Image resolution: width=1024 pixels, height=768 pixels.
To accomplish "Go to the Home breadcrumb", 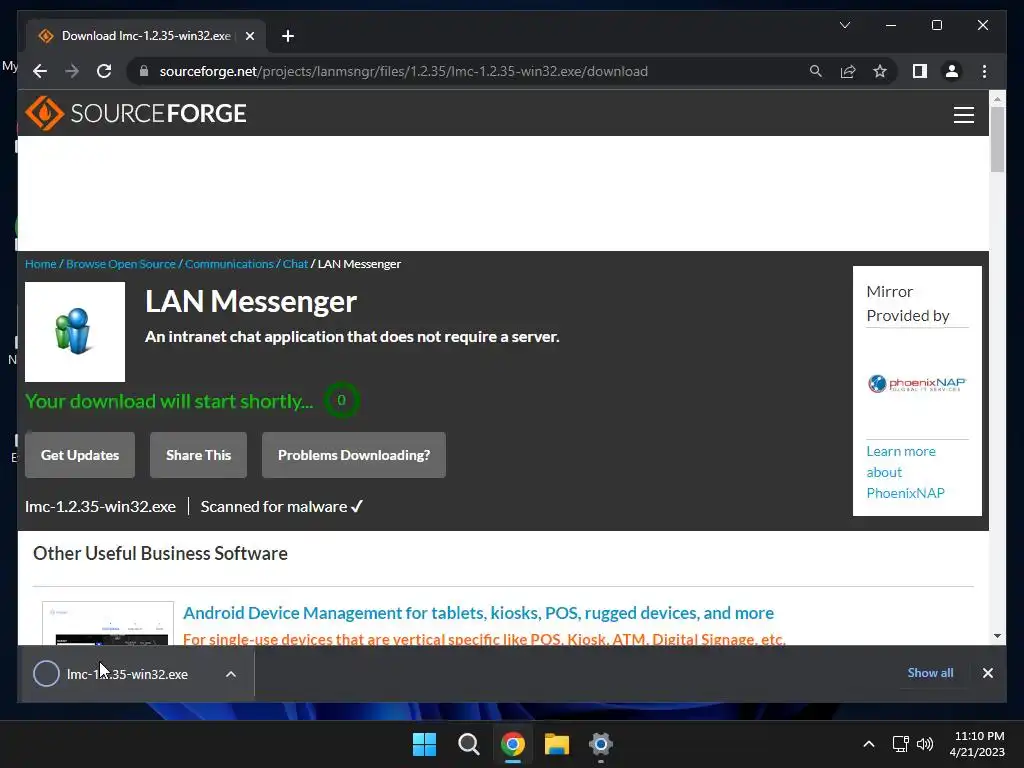I will (40, 264).
